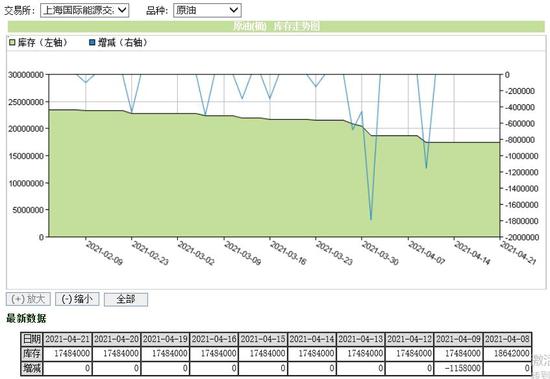
Task: Click the 2021-03-30 axis date label
Action: click(x=380, y=253)
